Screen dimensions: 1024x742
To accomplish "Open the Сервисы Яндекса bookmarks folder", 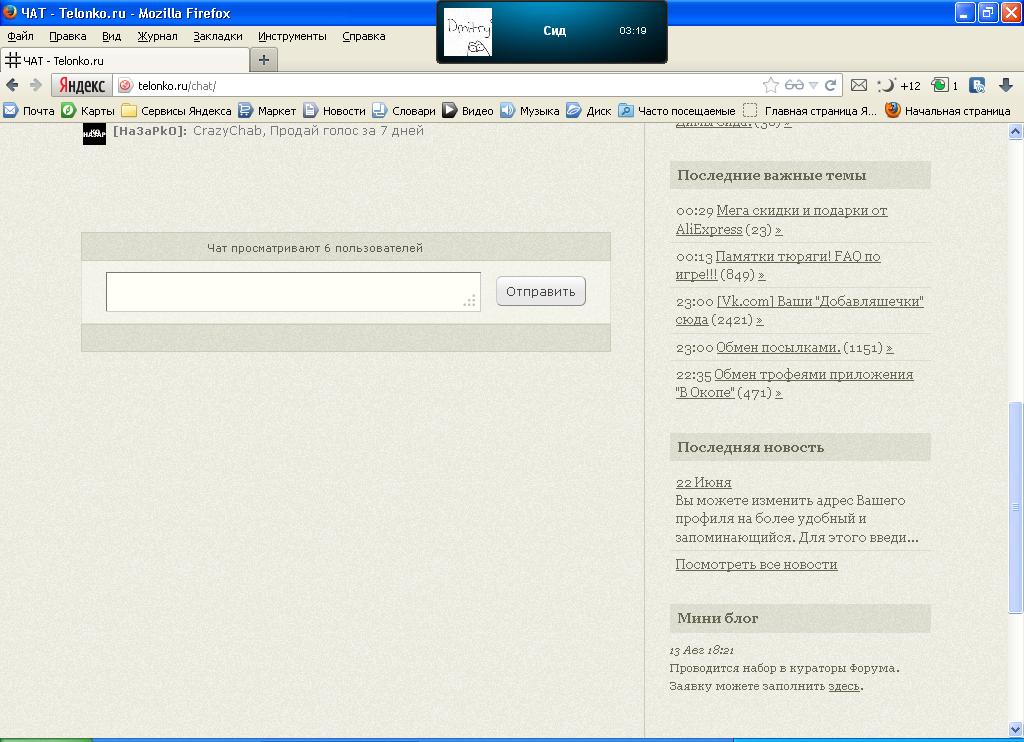I will click(176, 111).
